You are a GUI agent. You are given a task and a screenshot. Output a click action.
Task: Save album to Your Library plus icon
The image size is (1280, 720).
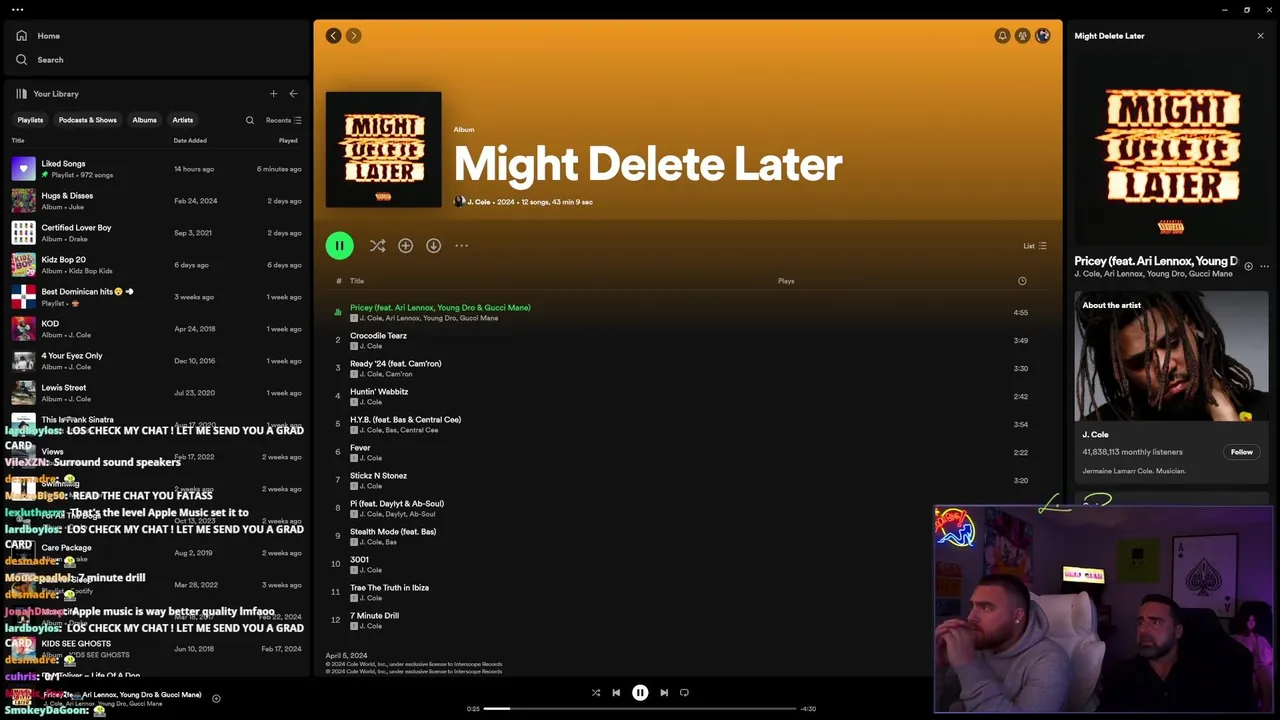click(405, 245)
